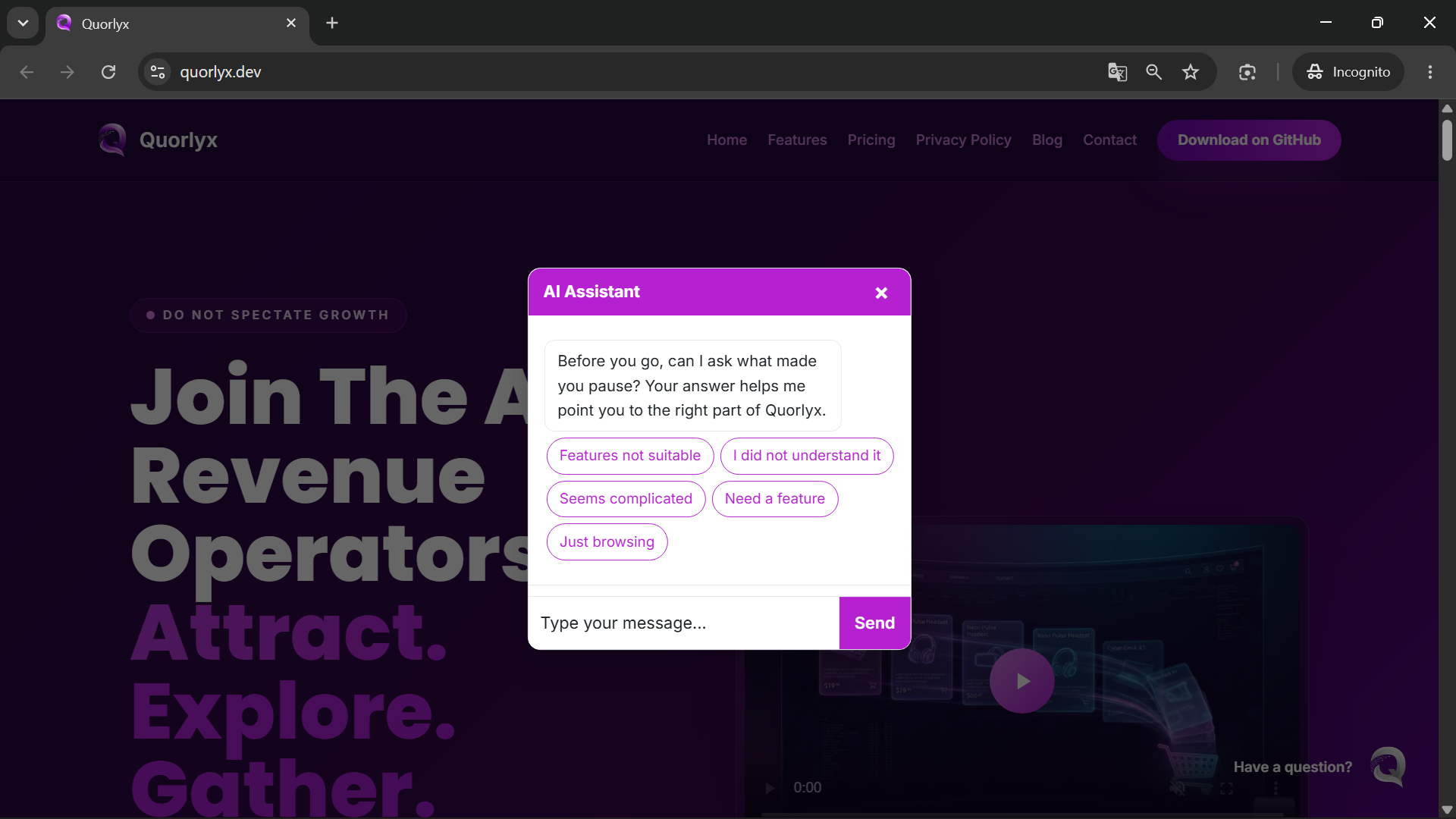1456x819 pixels.
Task: Open the Google Translate page icon
Action: (1117, 72)
